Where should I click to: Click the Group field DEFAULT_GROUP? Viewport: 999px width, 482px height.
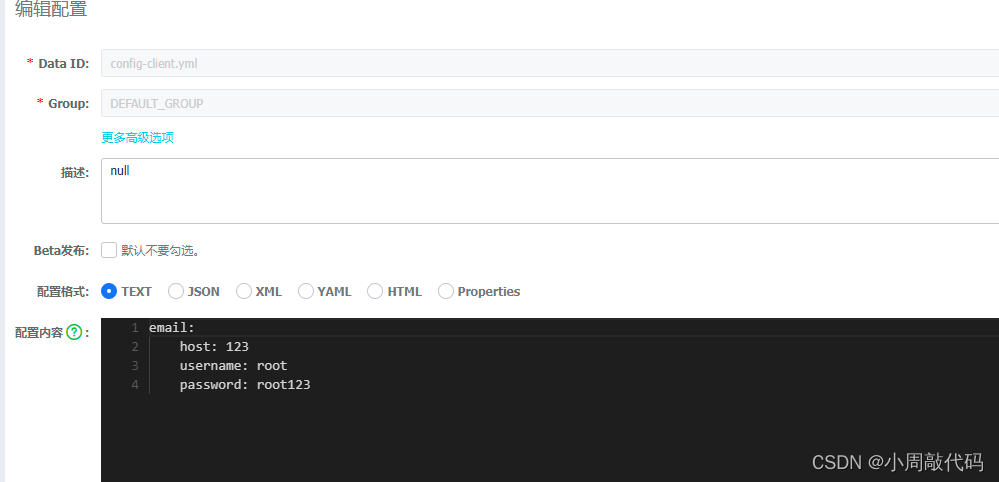click(550, 103)
